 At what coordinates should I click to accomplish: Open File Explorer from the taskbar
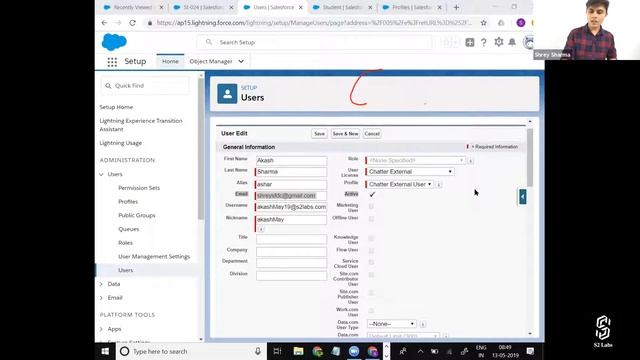coord(298,351)
